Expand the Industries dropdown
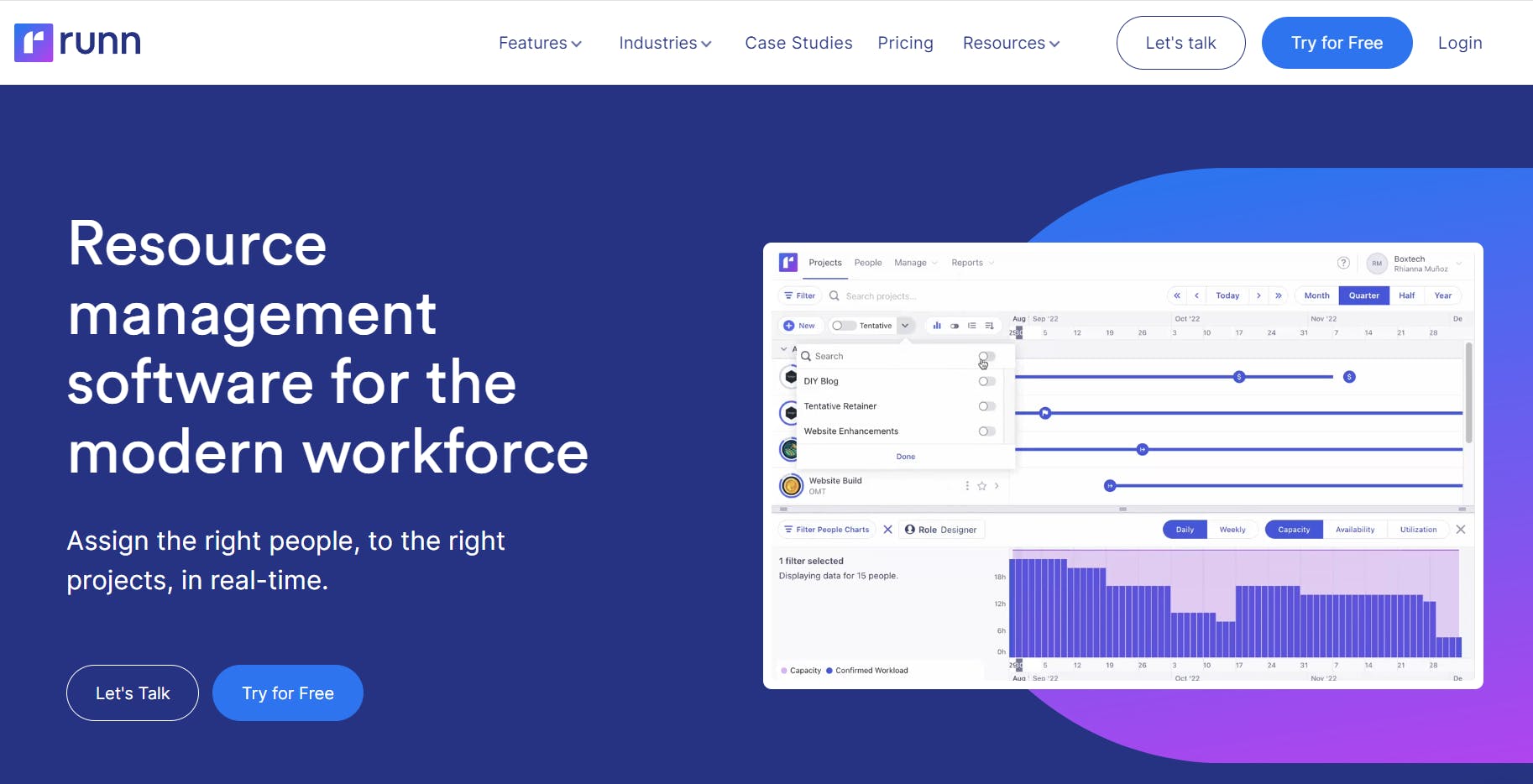The image size is (1533, 784). (x=665, y=43)
